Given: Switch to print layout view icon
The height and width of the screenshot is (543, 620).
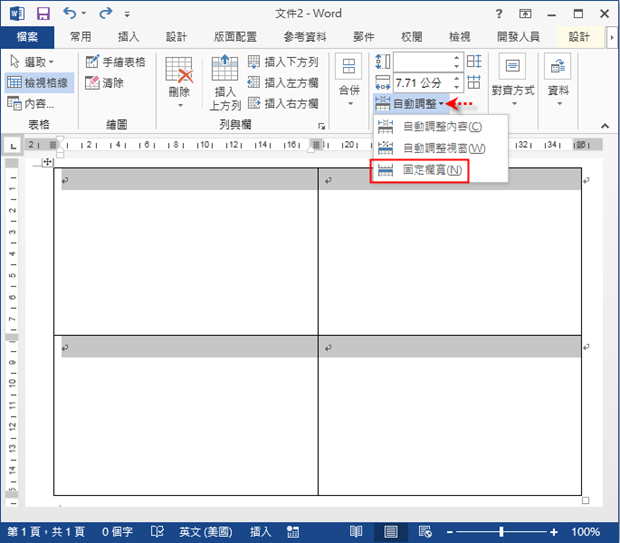Looking at the screenshot, I should pos(391,532).
